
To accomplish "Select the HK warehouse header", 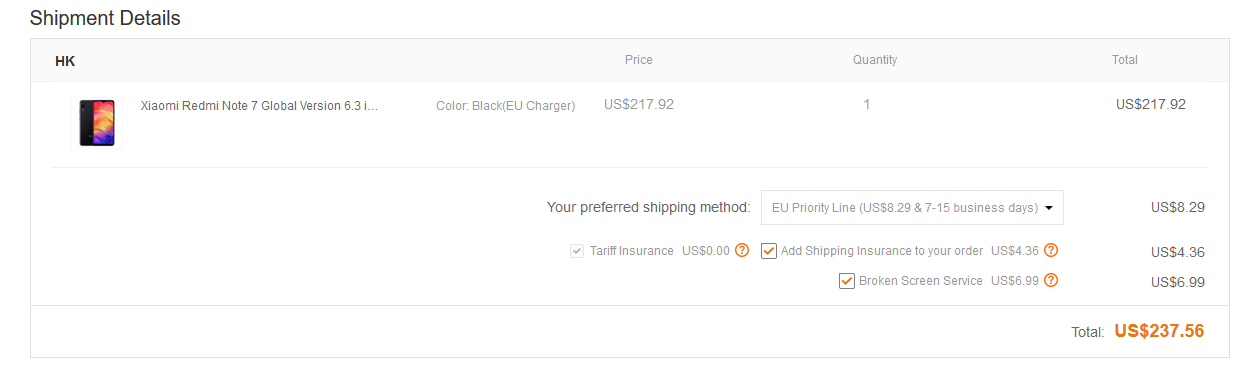I will pos(65,61).
